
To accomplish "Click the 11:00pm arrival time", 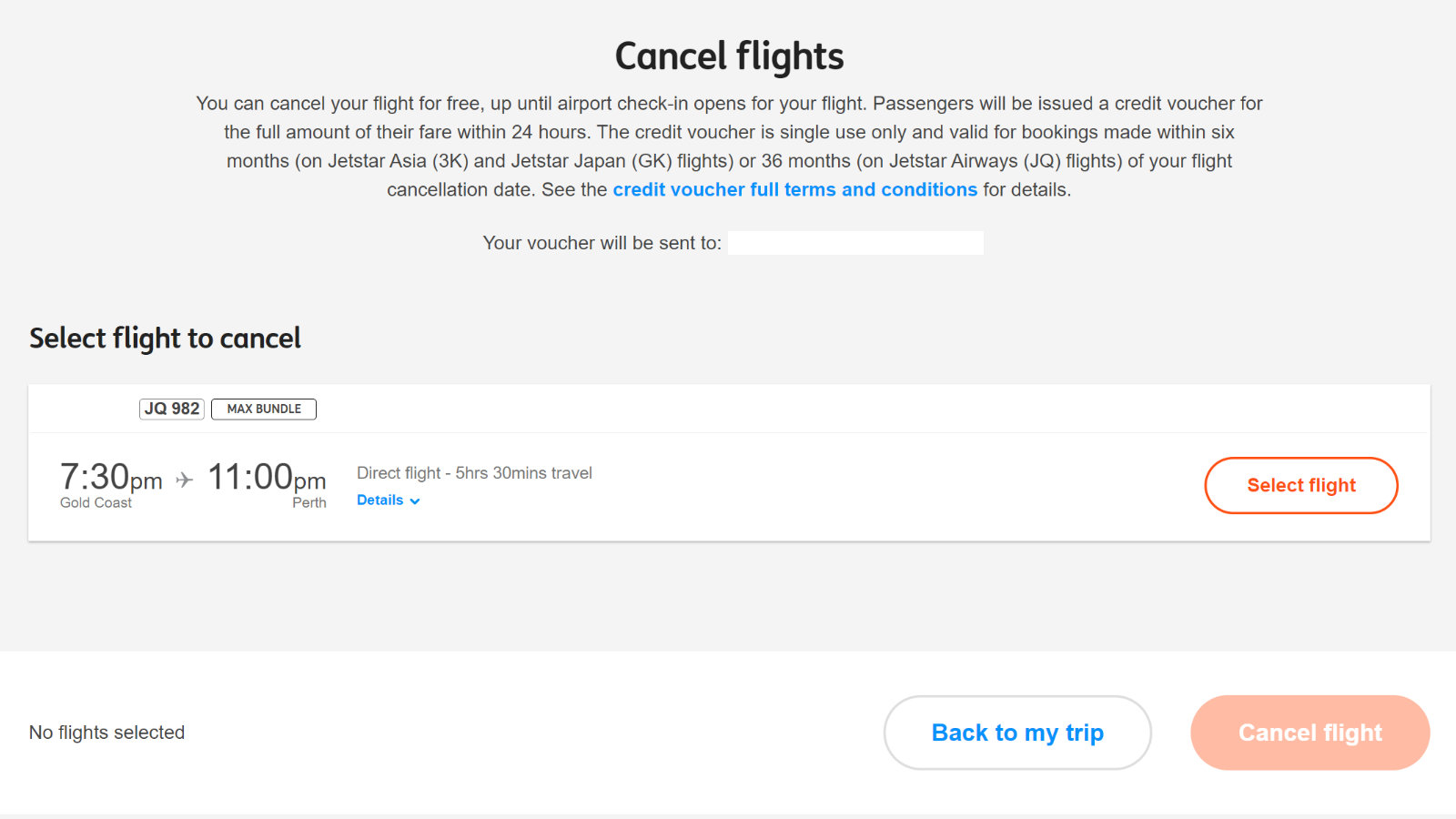I will (267, 477).
